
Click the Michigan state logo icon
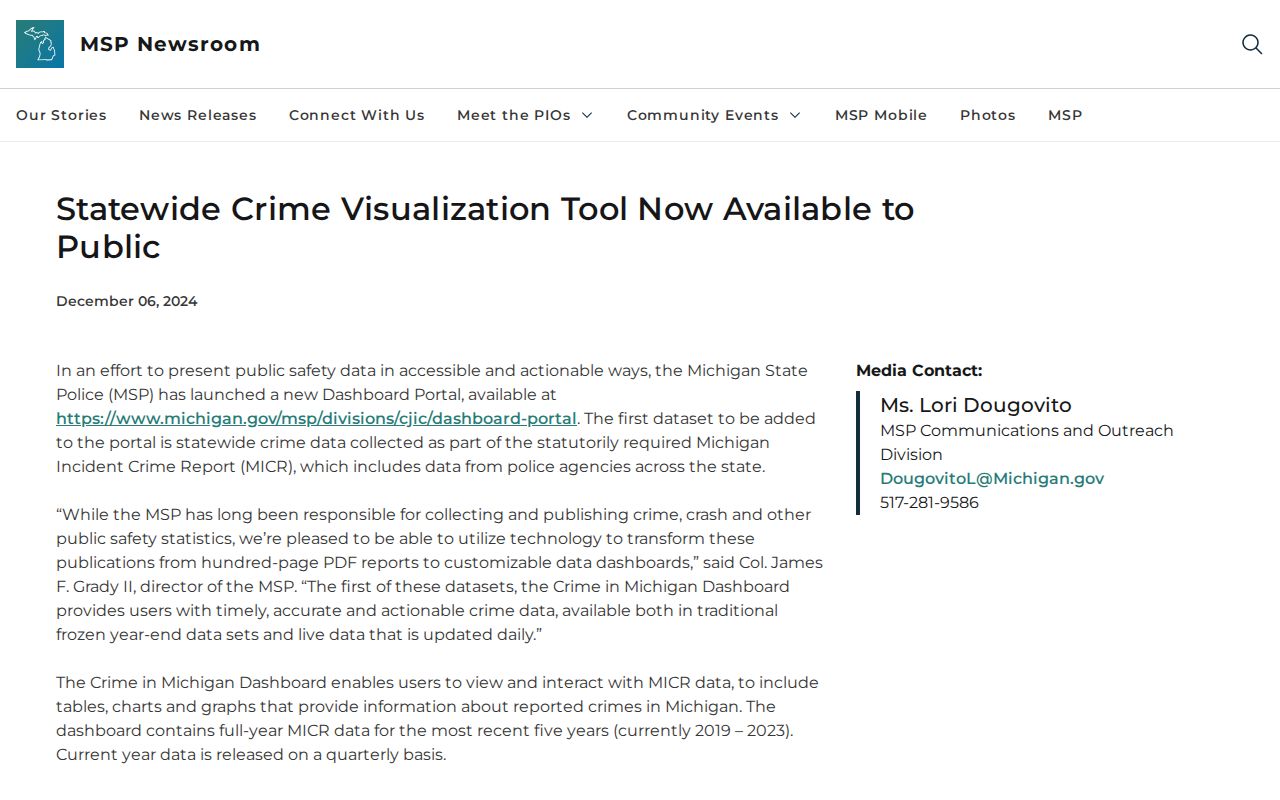pos(40,44)
